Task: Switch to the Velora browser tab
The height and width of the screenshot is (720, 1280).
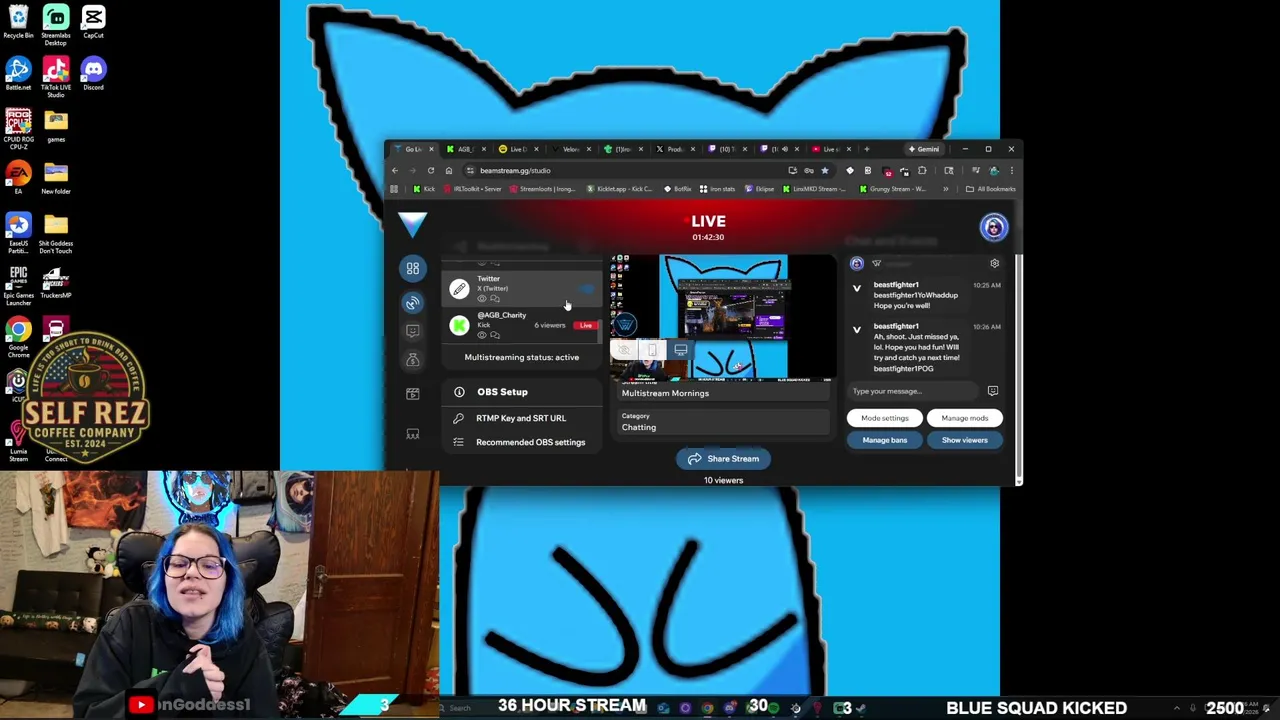Action: (x=570, y=149)
